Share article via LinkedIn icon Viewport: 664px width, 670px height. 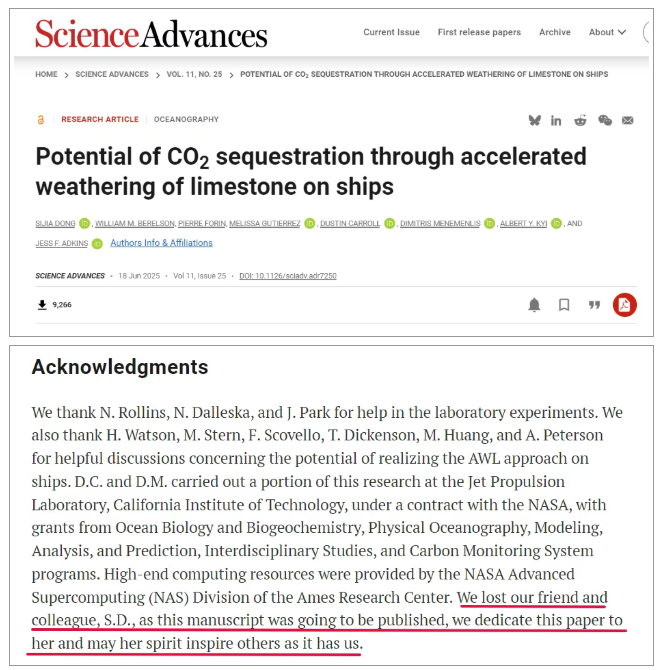556,121
